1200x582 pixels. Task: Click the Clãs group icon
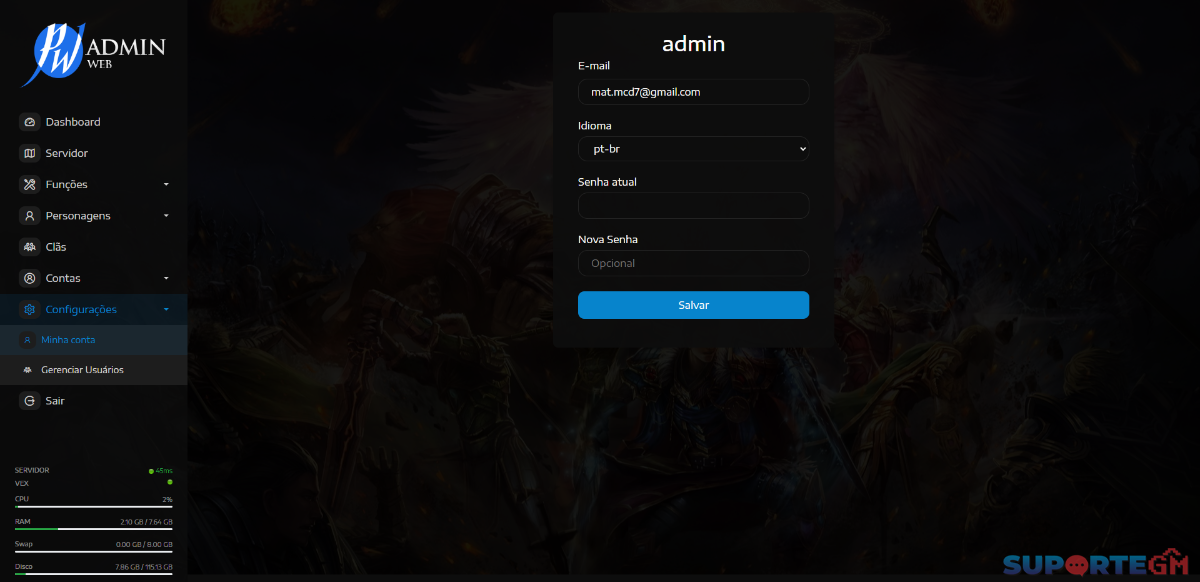coord(29,247)
